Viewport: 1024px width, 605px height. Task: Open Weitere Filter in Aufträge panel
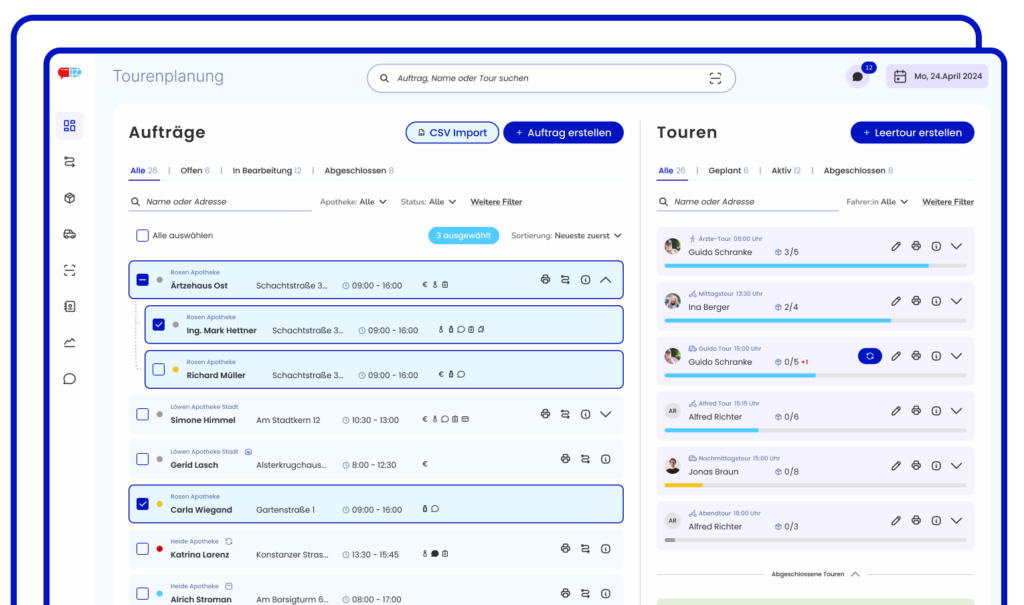point(496,202)
